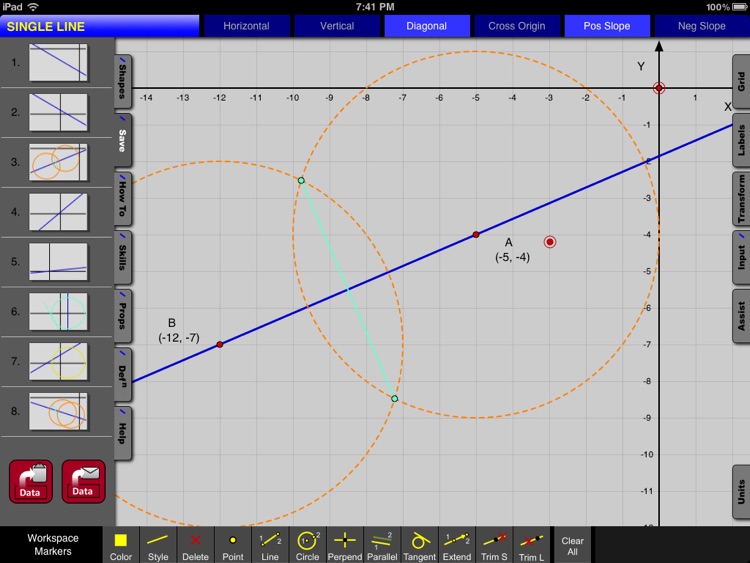Select the Point tool
The image size is (750, 563).
tap(233, 545)
